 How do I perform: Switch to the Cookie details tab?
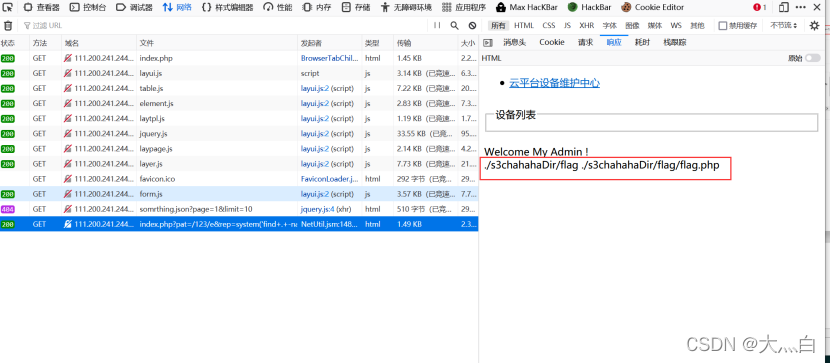[552, 43]
